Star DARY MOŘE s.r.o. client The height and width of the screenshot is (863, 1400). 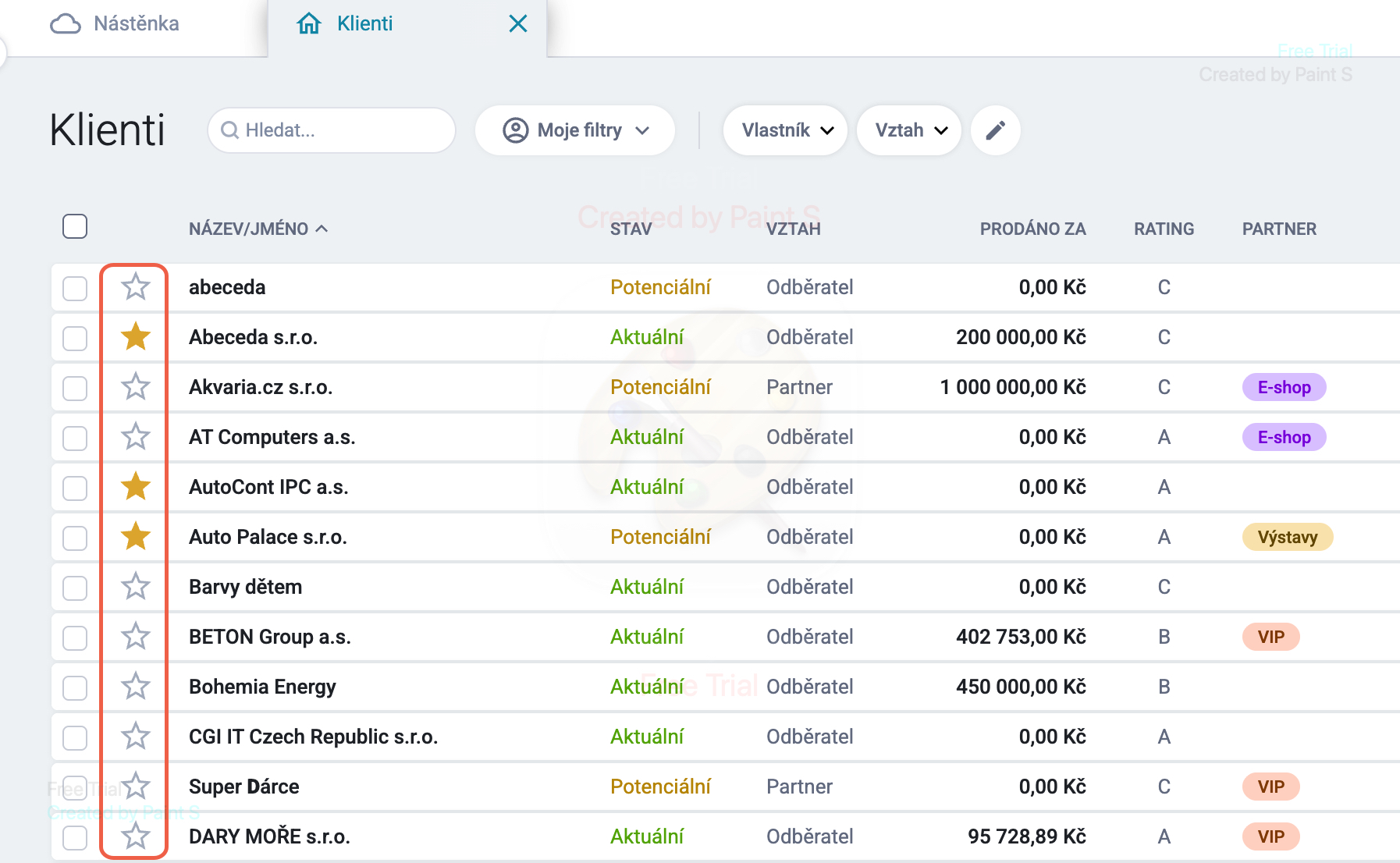(136, 836)
